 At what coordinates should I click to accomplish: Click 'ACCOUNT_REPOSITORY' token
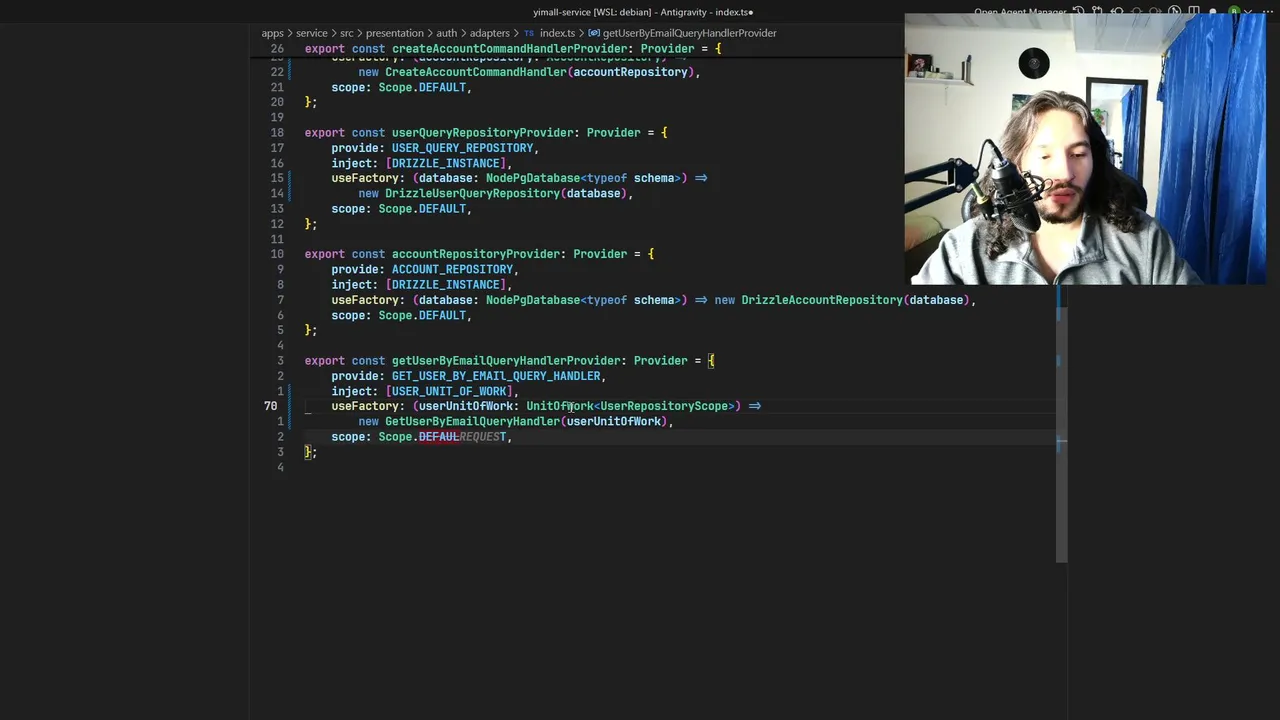pyautogui.click(x=452, y=269)
